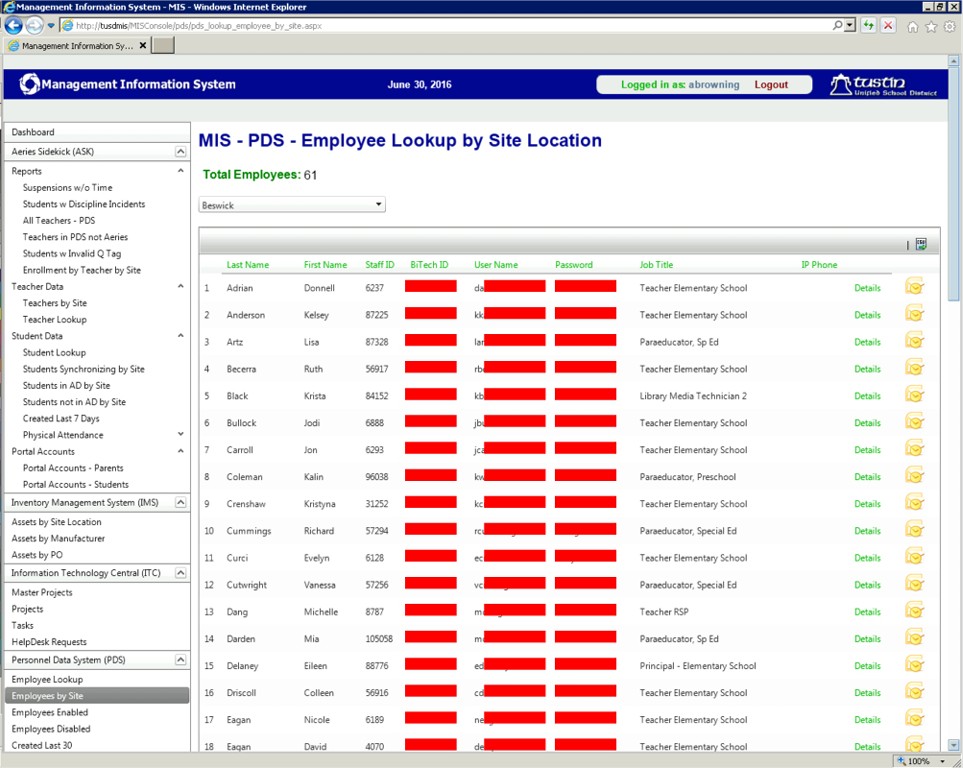Viewport: 963px width, 768px height.
Task: Click the refresh page icon in address bar
Action: click(x=868, y=25)
